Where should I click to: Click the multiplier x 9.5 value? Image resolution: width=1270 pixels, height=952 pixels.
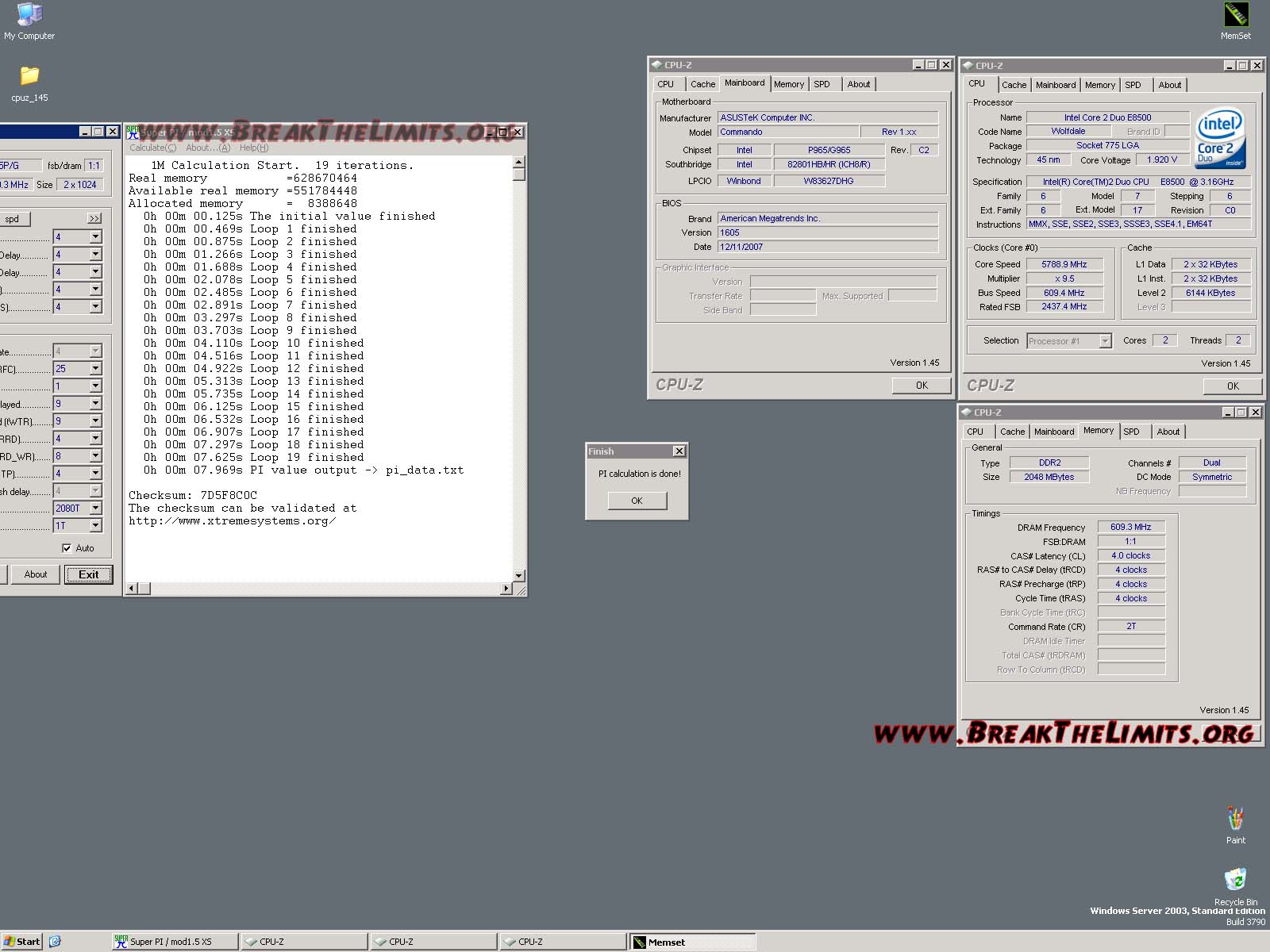1064,278
